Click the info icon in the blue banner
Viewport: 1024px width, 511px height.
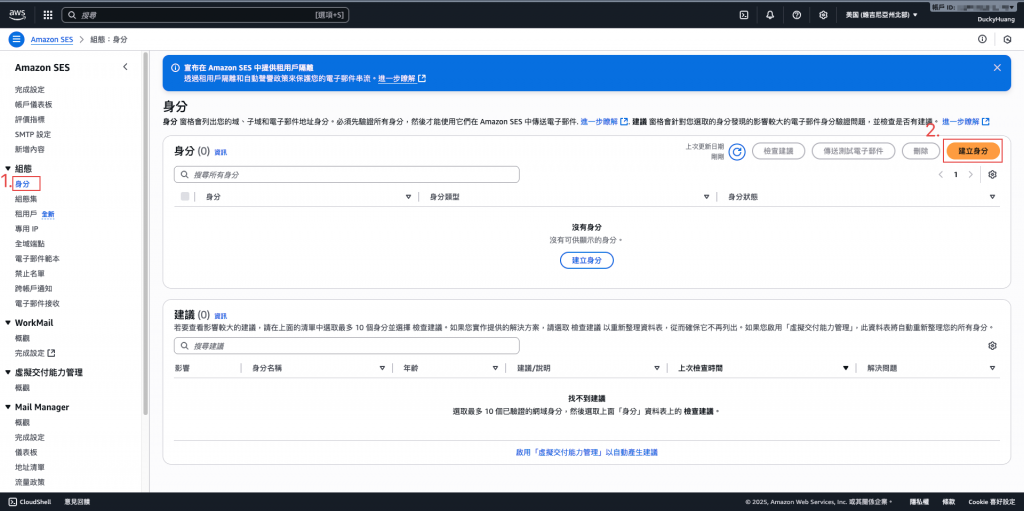(174, 67)
